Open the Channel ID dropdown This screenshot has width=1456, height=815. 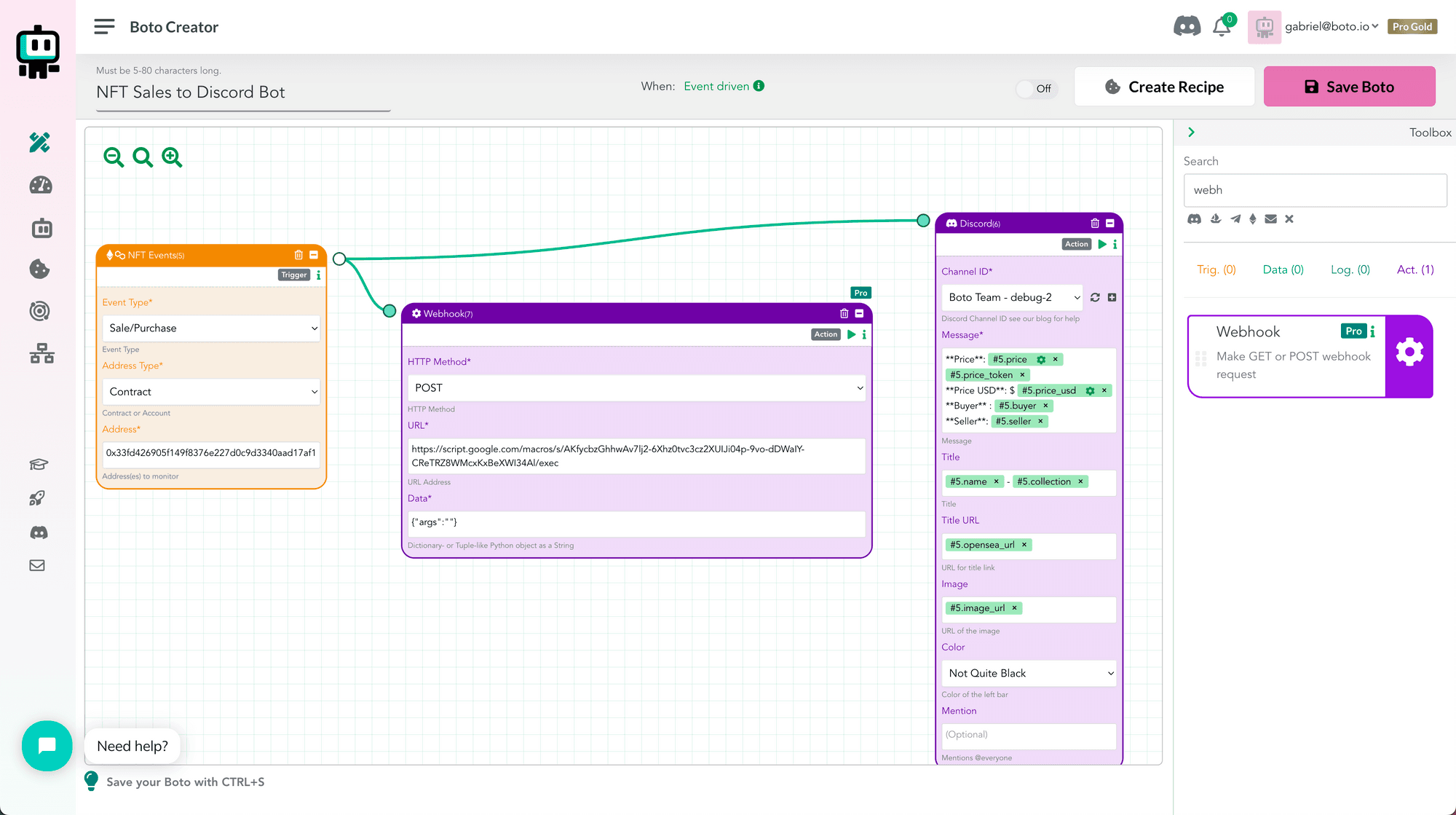coord(1012,297)
